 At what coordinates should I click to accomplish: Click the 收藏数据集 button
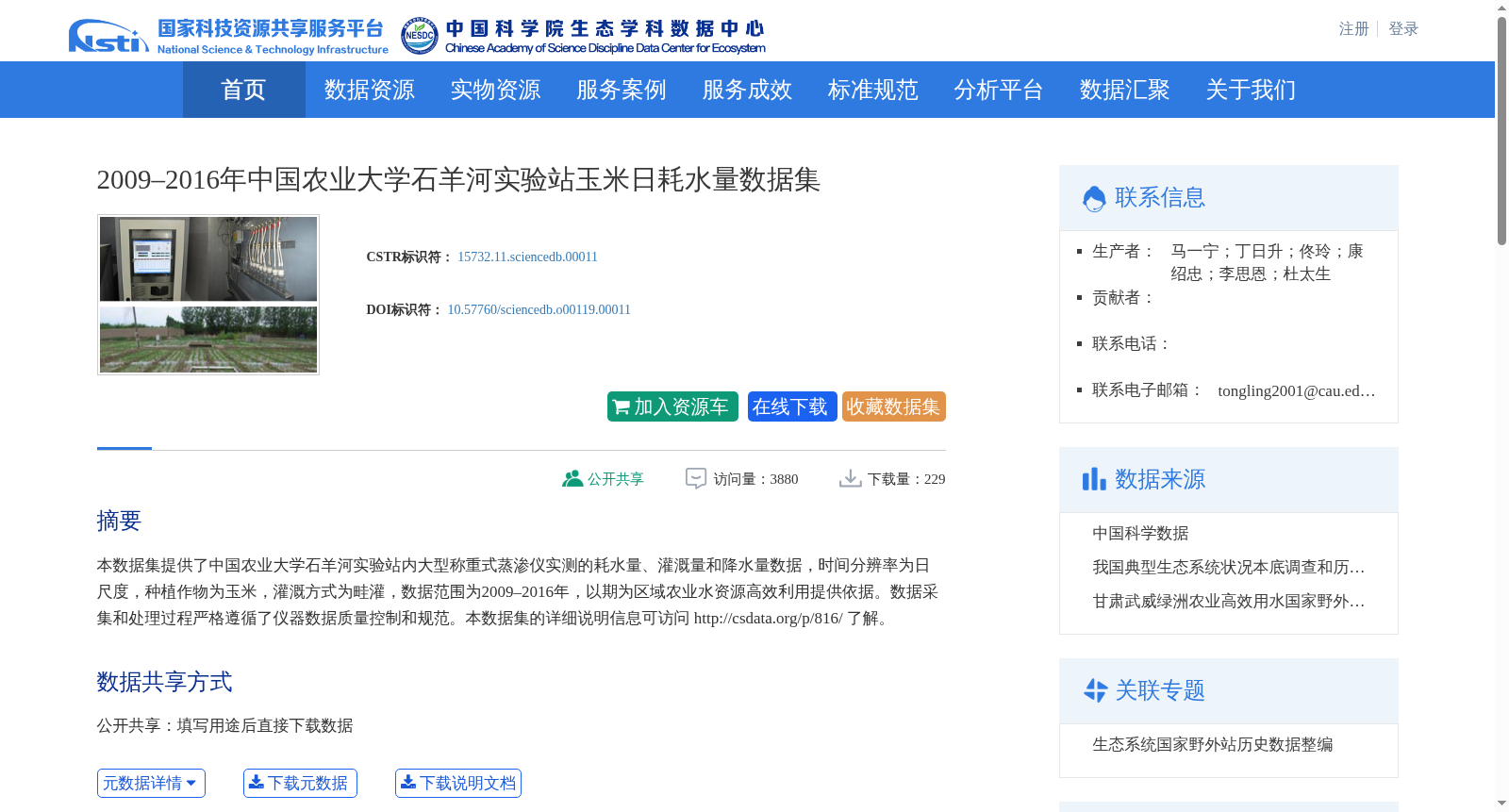[894, 406]
